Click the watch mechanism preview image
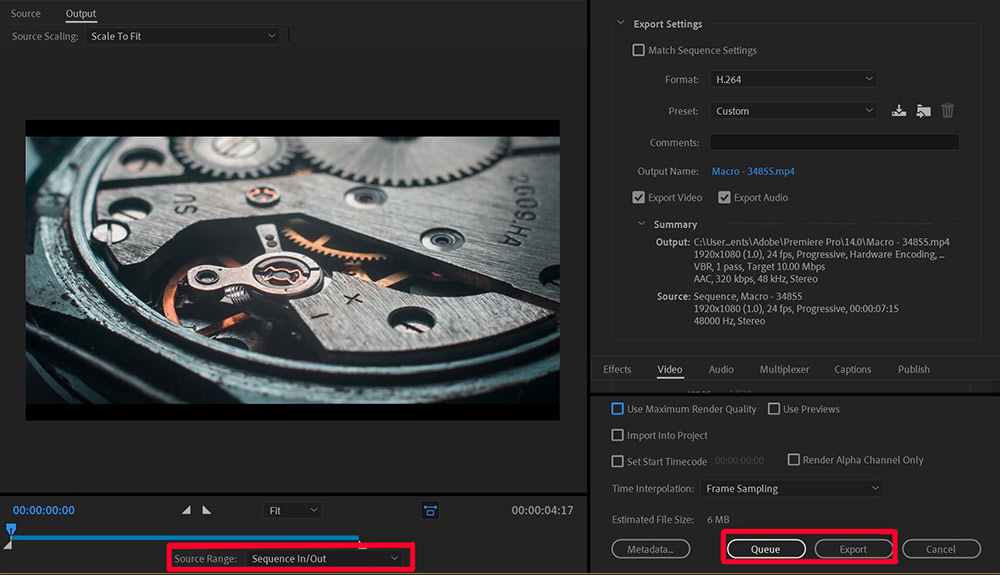Image resolution: width=1000 pixels, height=575 pixels. [x=293, y=270]
